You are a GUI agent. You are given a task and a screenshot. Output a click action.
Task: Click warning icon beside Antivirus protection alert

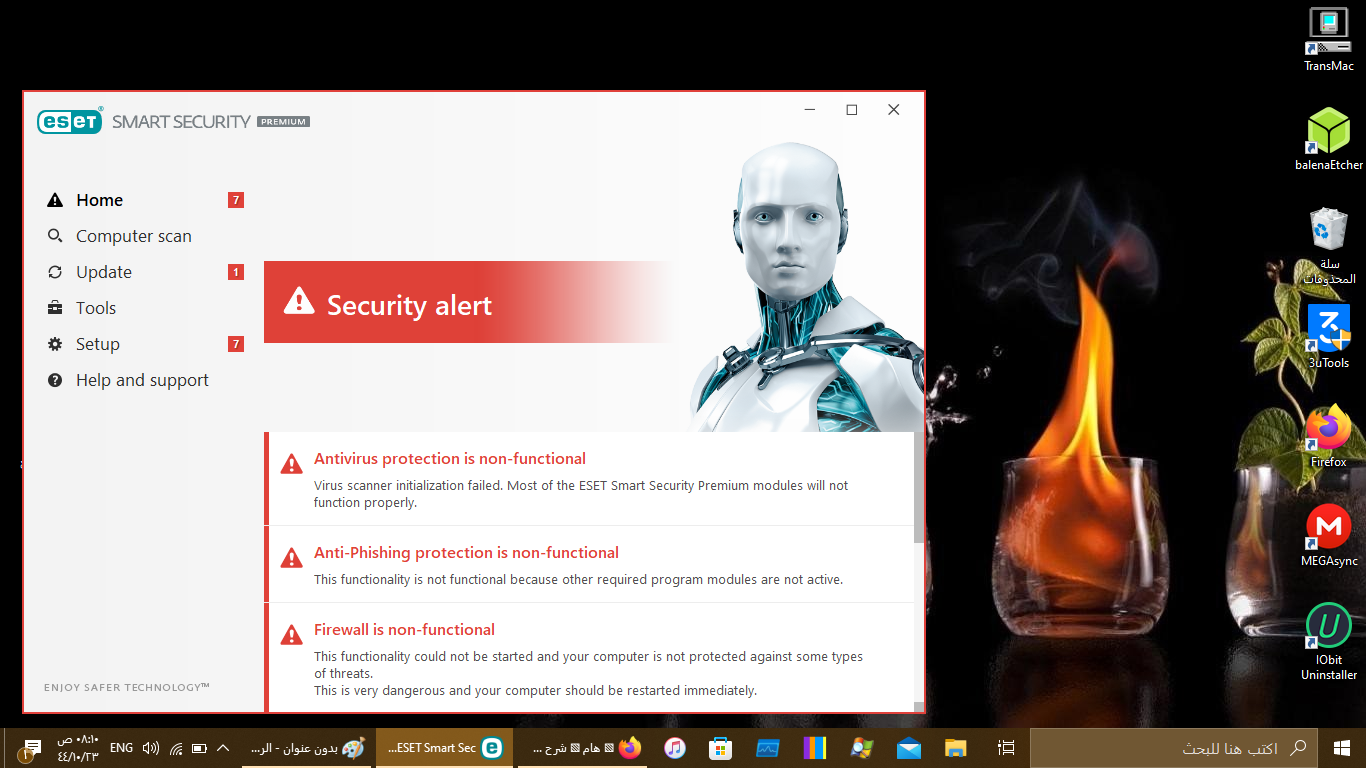pos(291,464)
